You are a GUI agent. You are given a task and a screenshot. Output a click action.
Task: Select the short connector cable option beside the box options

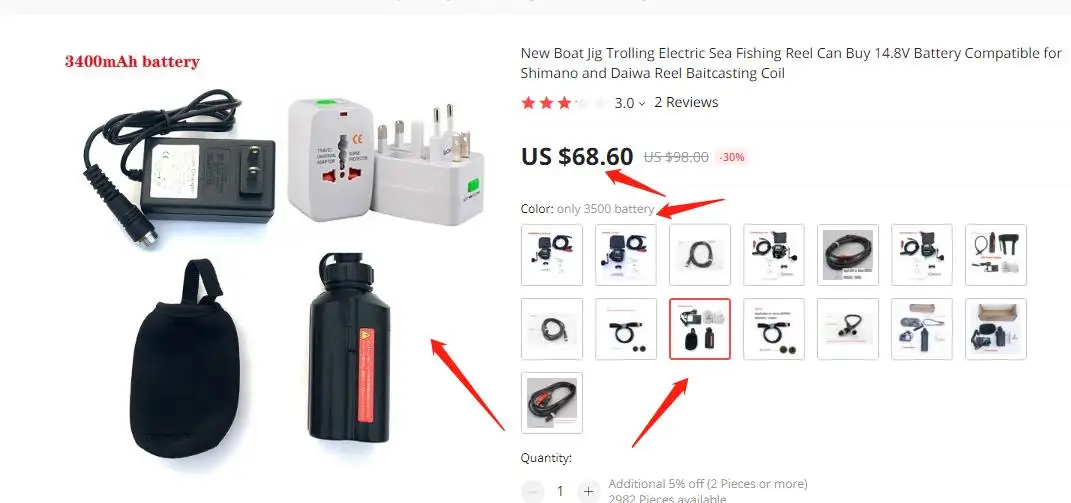click(848, 329)
